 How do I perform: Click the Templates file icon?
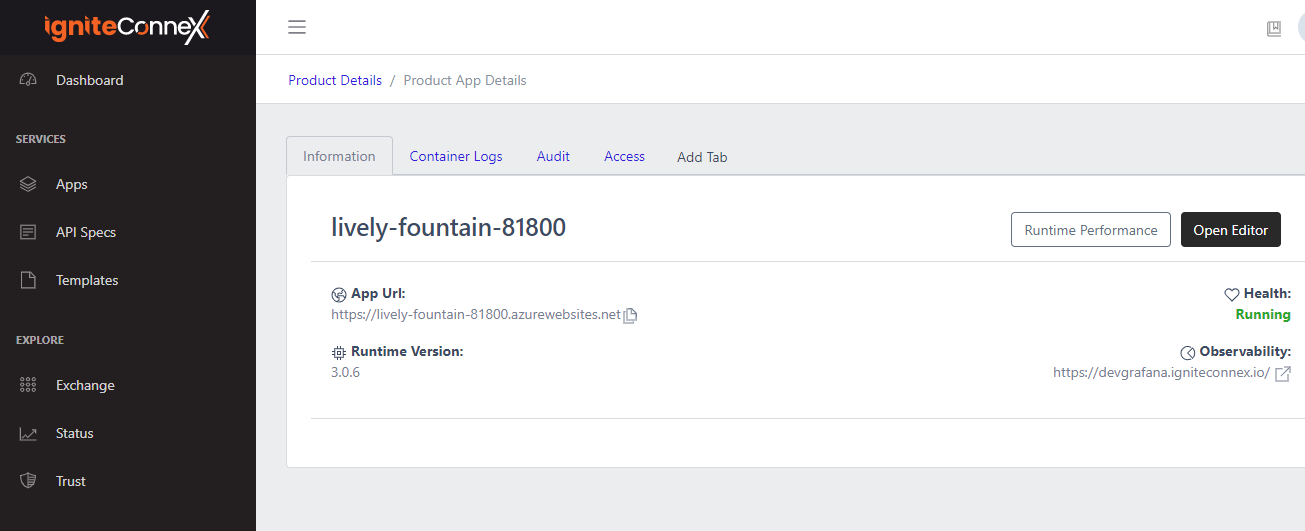pyautogui.click(x=28, y=280)
